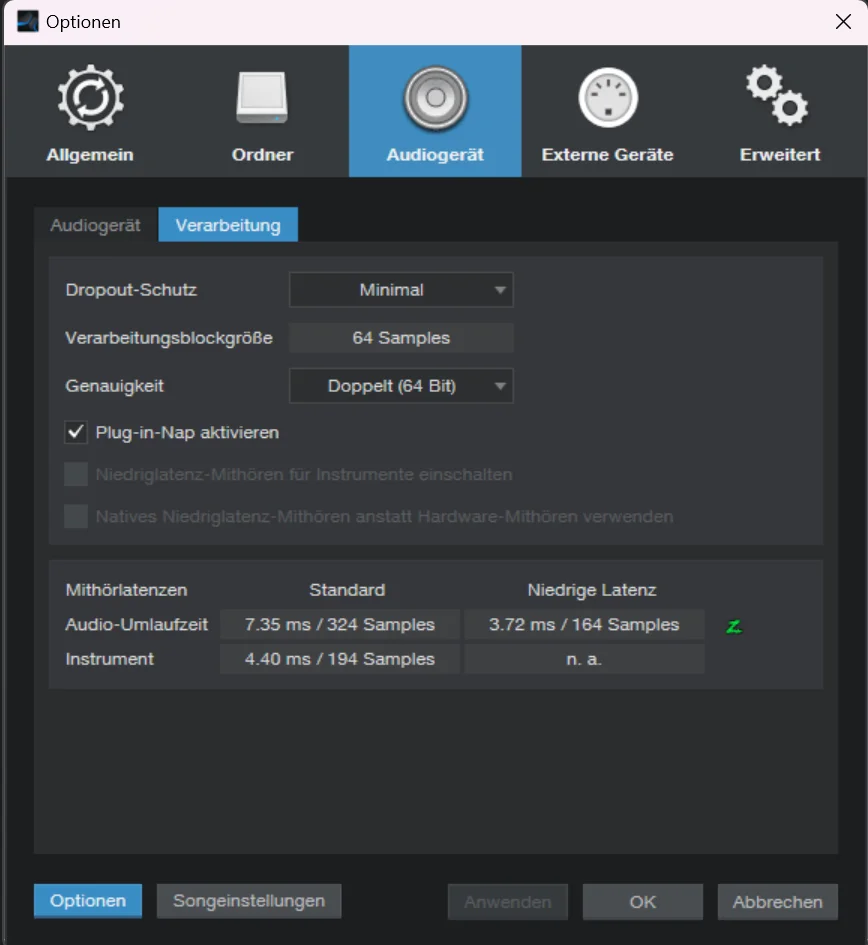868x945 pixels.
Task: Click the Studio One app icon in title bar
Action: [27, 22]
